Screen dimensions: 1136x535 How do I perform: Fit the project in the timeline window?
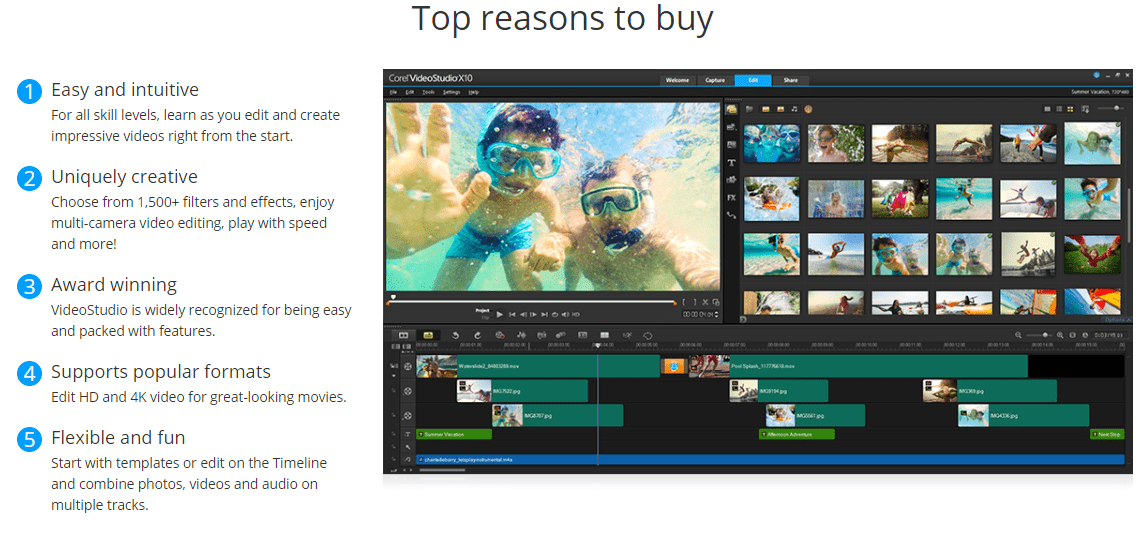coord(1072,335)
